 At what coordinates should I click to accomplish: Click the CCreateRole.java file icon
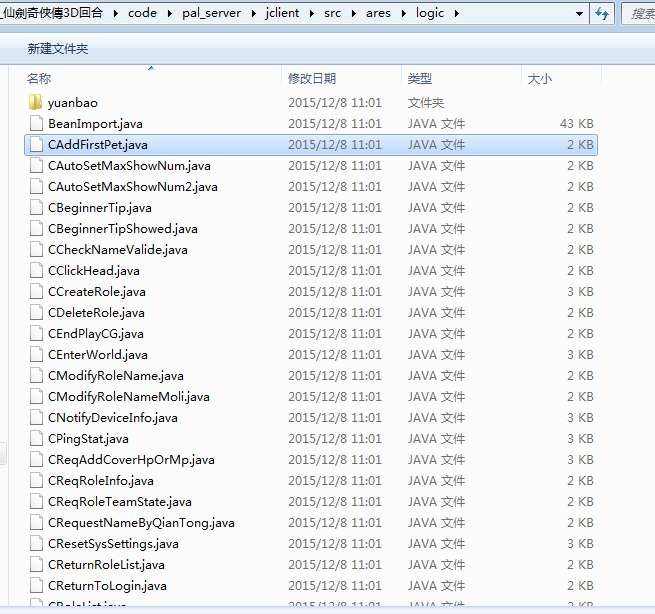click(36, 292)
